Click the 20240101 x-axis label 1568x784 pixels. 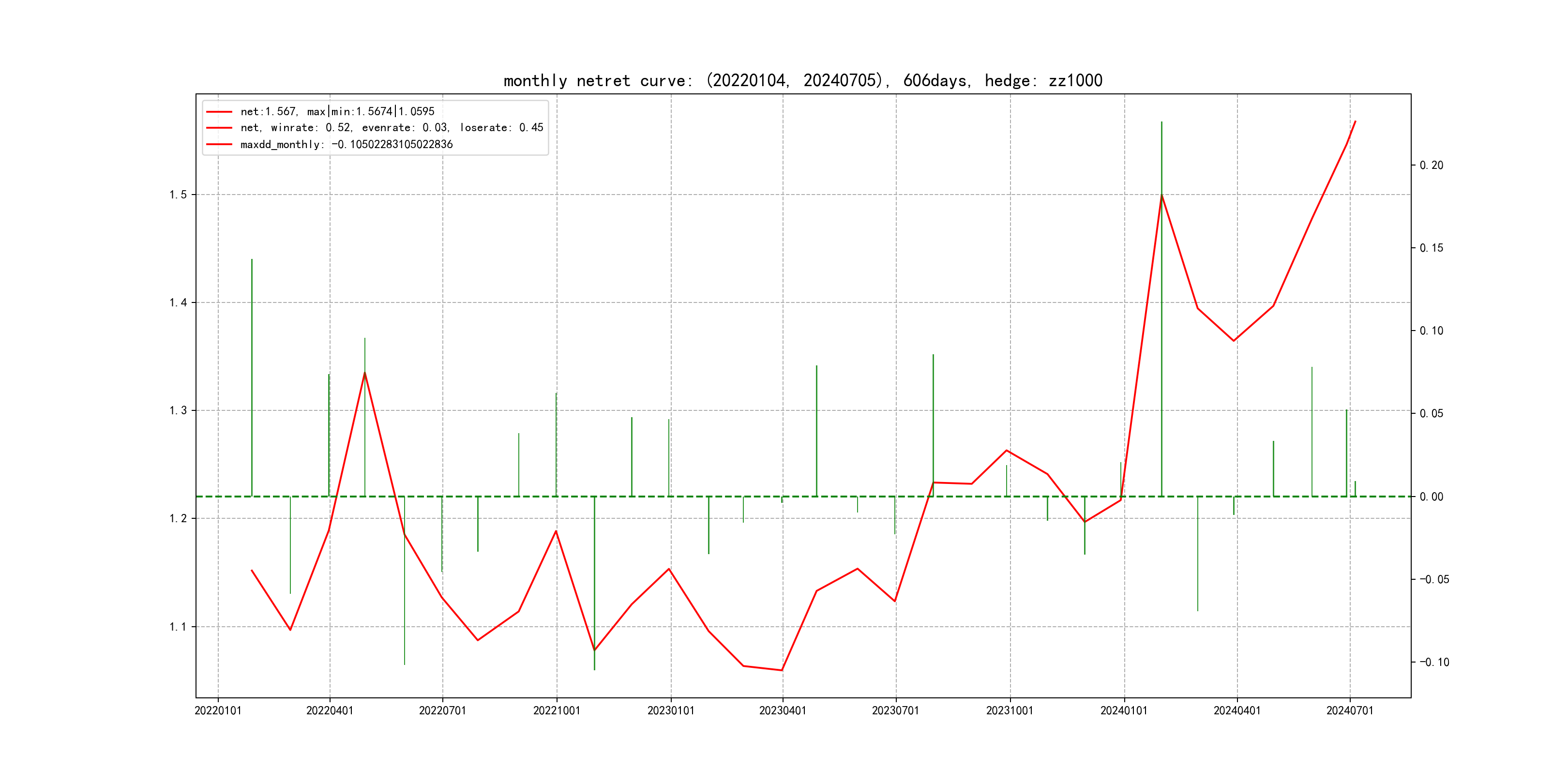[1124, 711]
